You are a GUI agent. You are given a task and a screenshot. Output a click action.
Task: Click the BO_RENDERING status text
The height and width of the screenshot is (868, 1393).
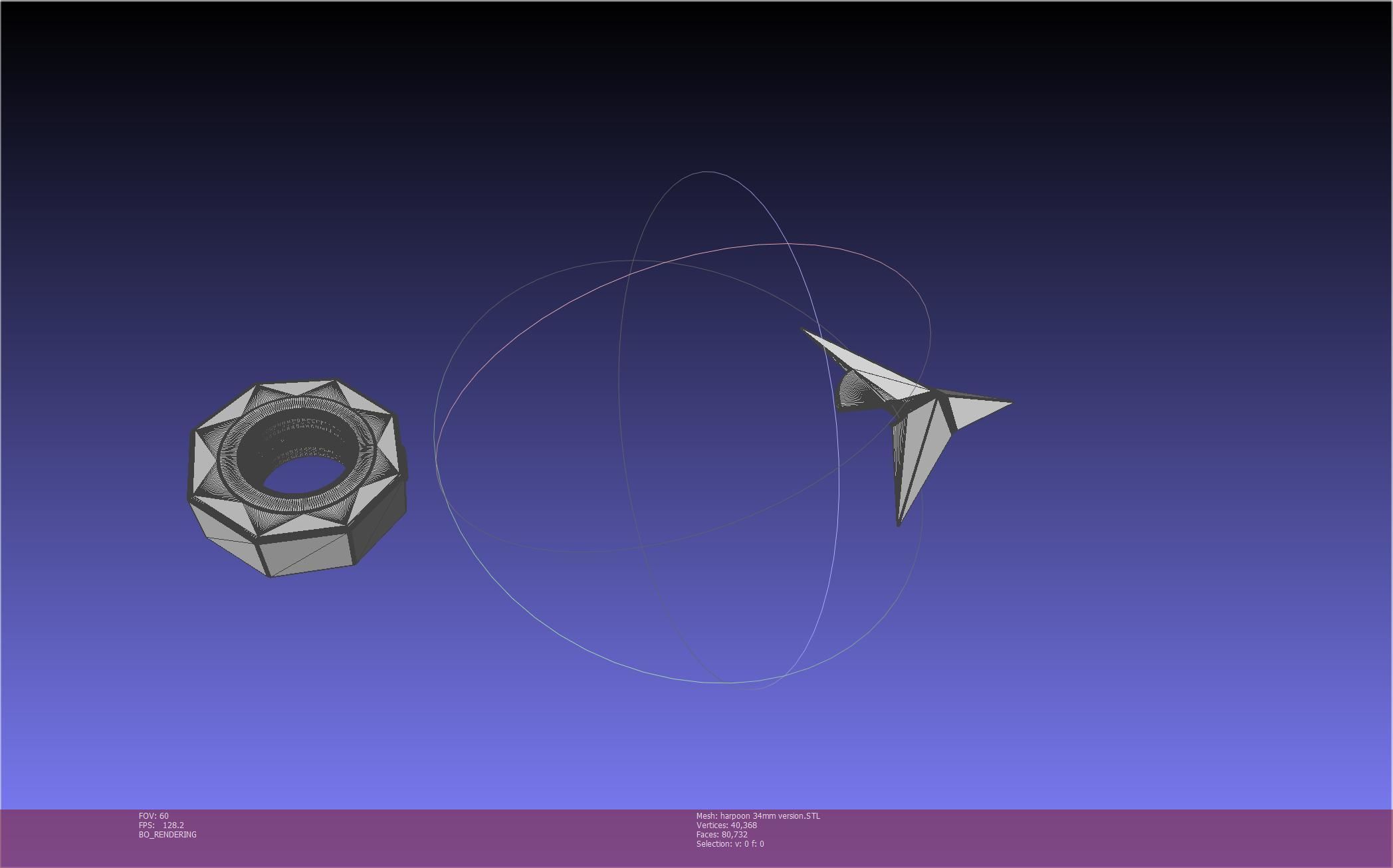167,834
